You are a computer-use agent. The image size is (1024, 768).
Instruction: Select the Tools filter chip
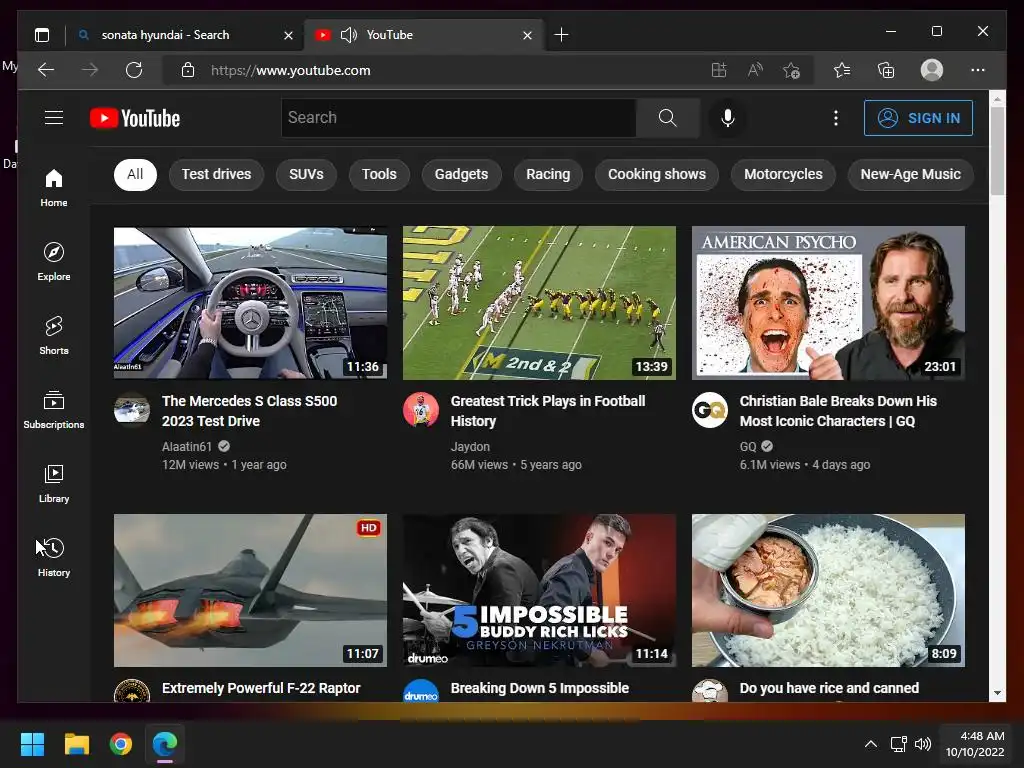click(379, 174)
